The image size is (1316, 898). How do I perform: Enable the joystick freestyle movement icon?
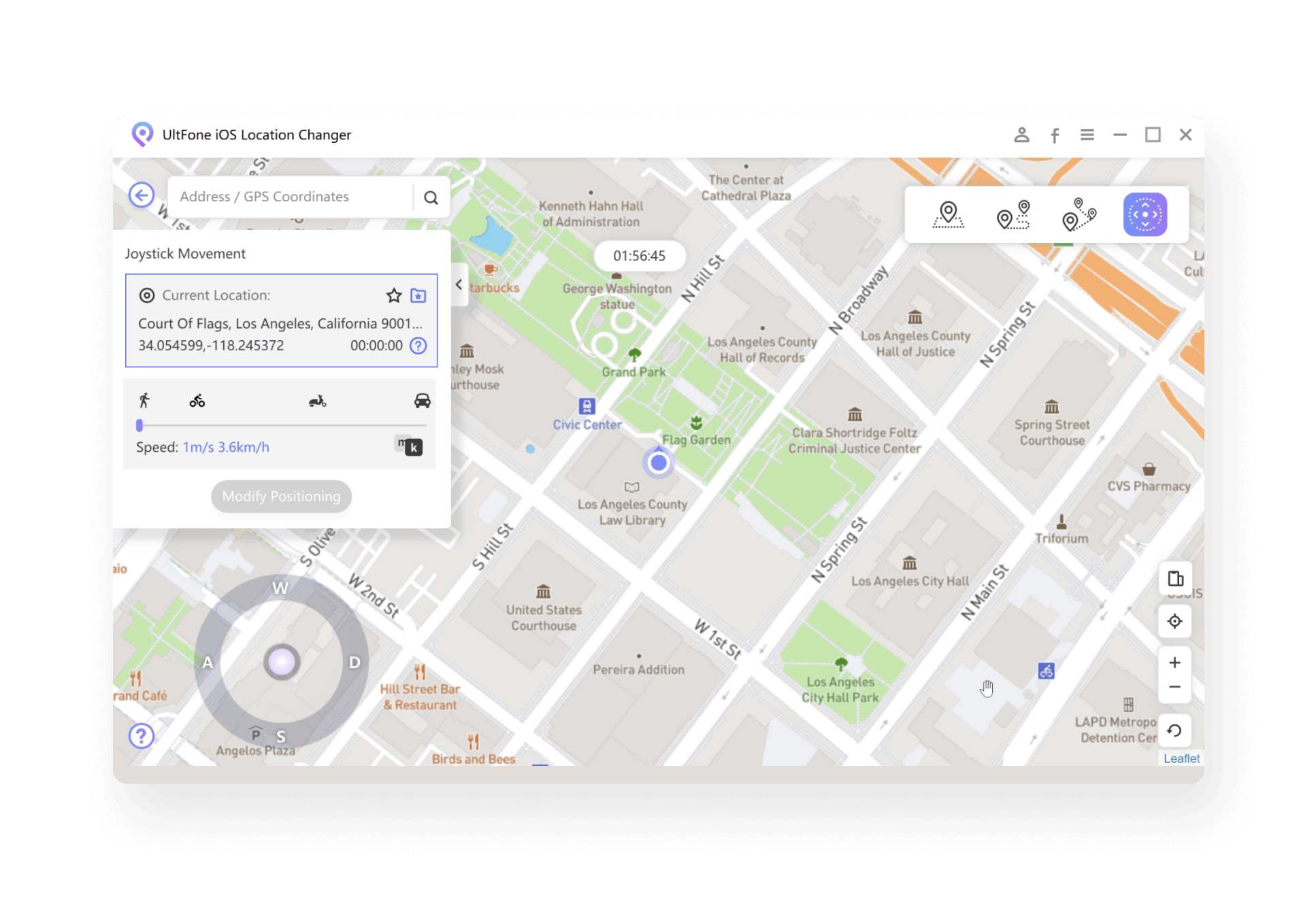[x=1145, y=214]
